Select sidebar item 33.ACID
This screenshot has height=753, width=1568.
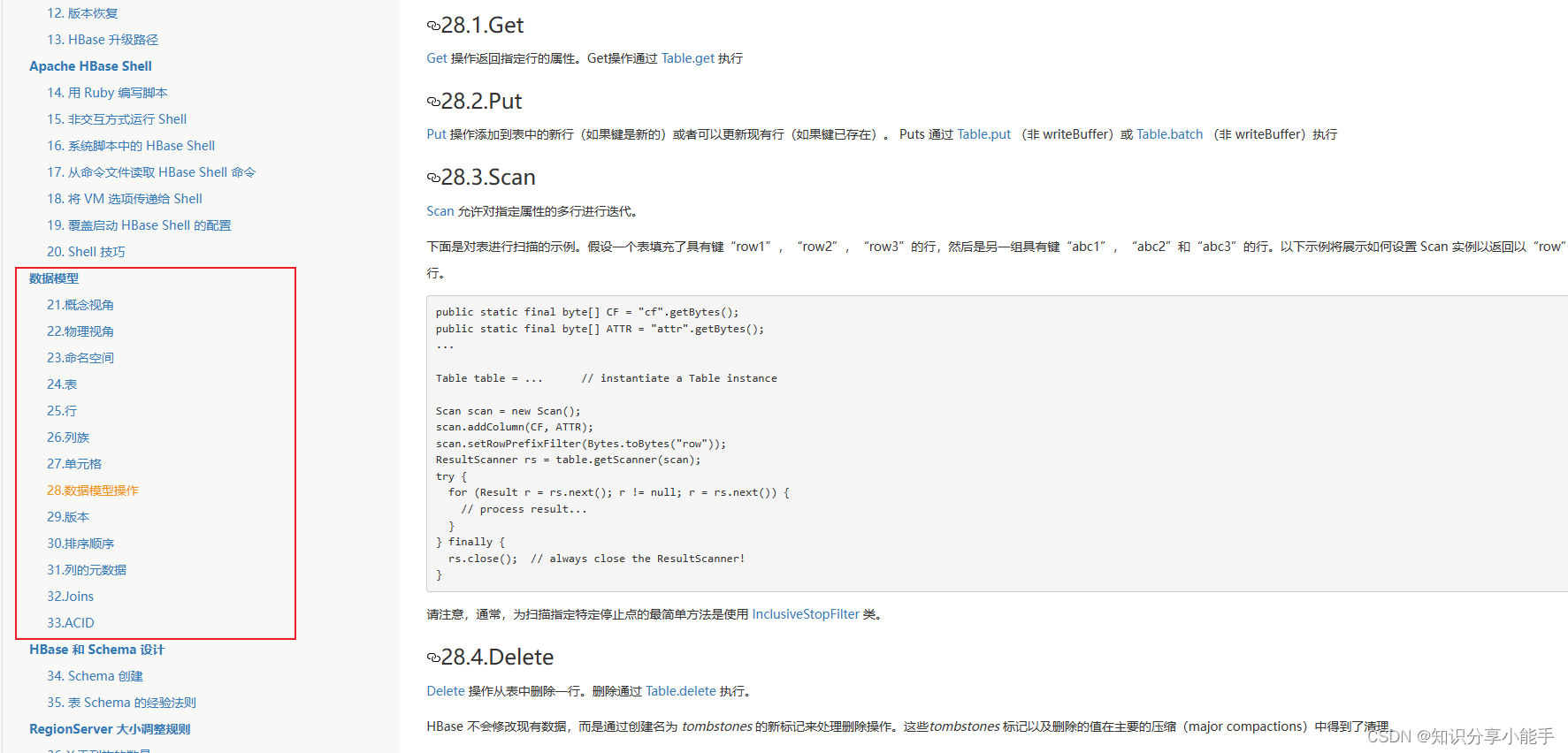[x=71, y=623]
